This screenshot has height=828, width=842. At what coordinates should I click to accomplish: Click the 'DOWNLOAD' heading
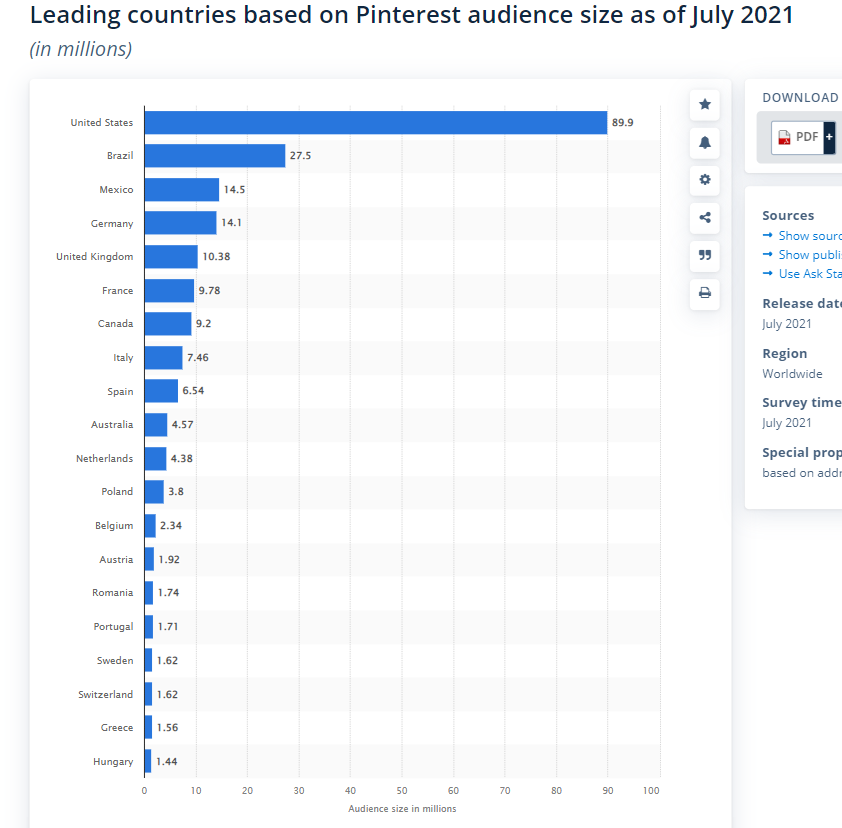[800, 98]
